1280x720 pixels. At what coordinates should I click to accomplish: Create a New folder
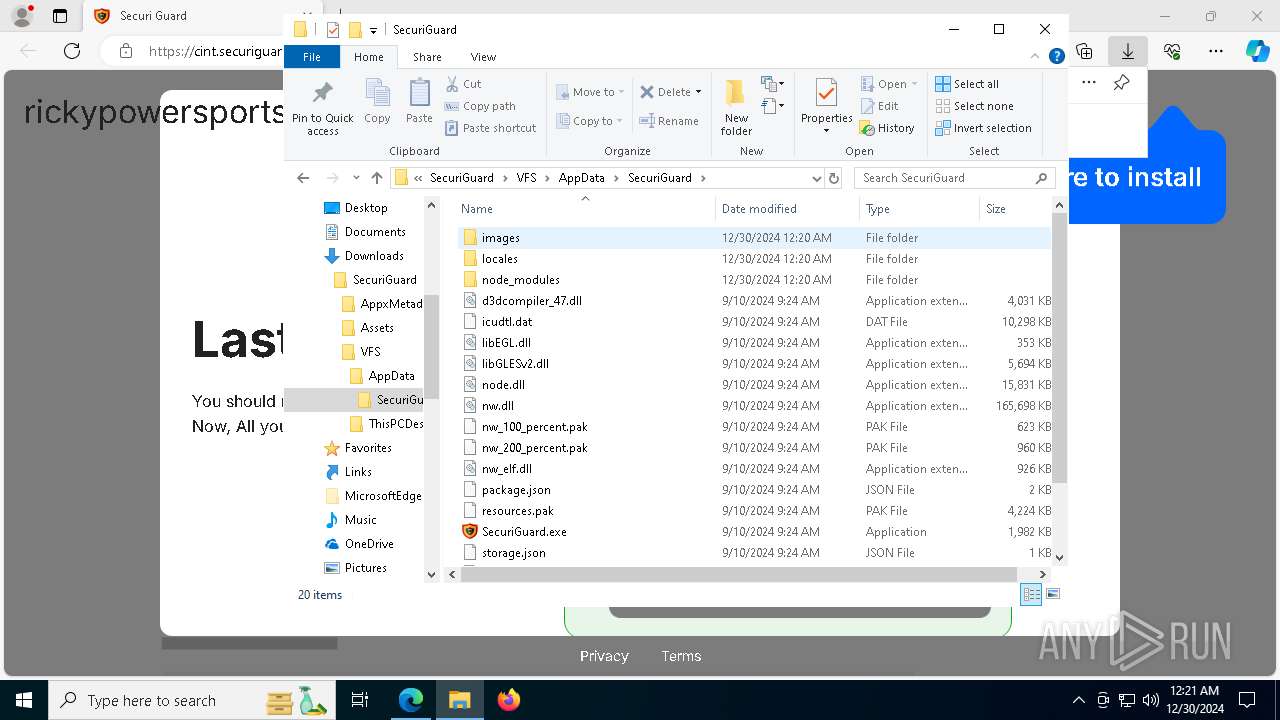click(x=736, y=107)
